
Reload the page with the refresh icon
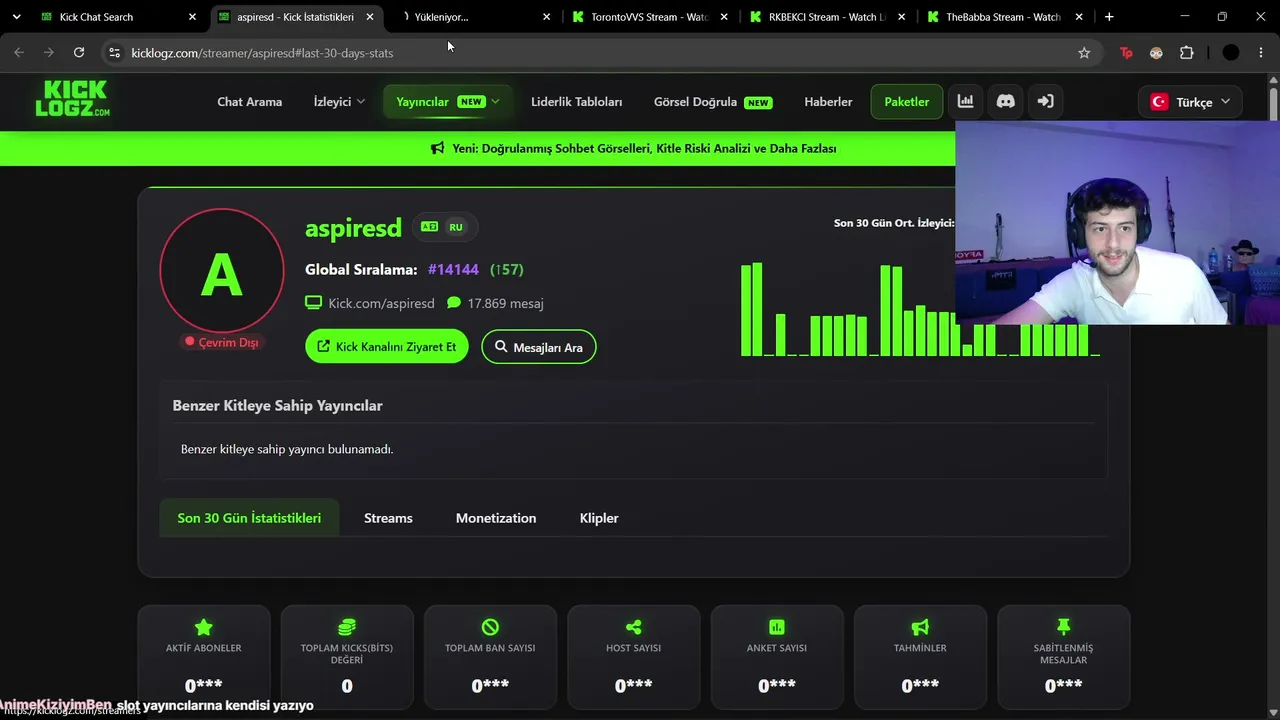coord(79,53)
